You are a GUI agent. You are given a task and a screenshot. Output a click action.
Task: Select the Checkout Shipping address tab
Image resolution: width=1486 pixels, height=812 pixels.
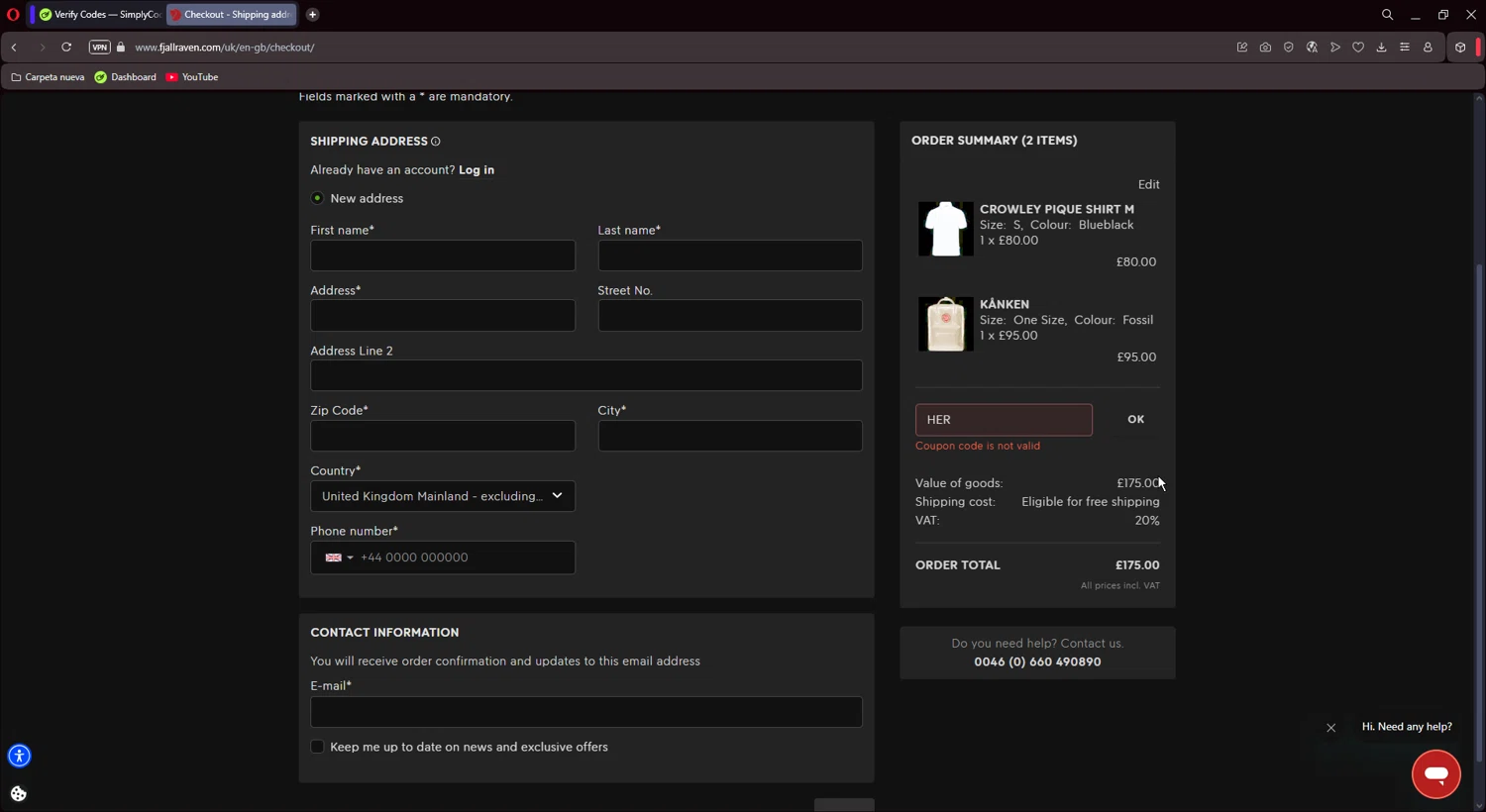(231, 15)
